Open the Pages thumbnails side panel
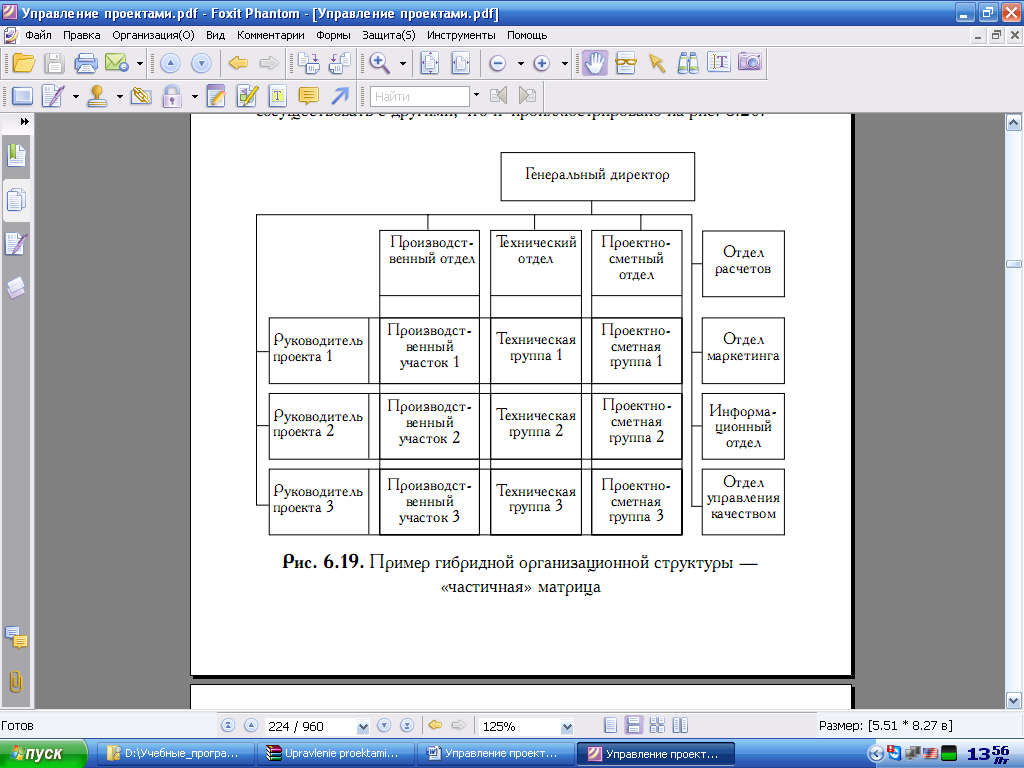The width and height of the screenshot is (1024, 768). (16, 200)
